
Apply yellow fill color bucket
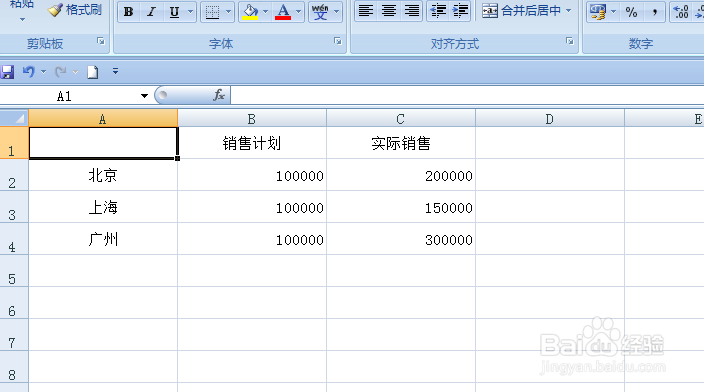(x=250, y=12)
